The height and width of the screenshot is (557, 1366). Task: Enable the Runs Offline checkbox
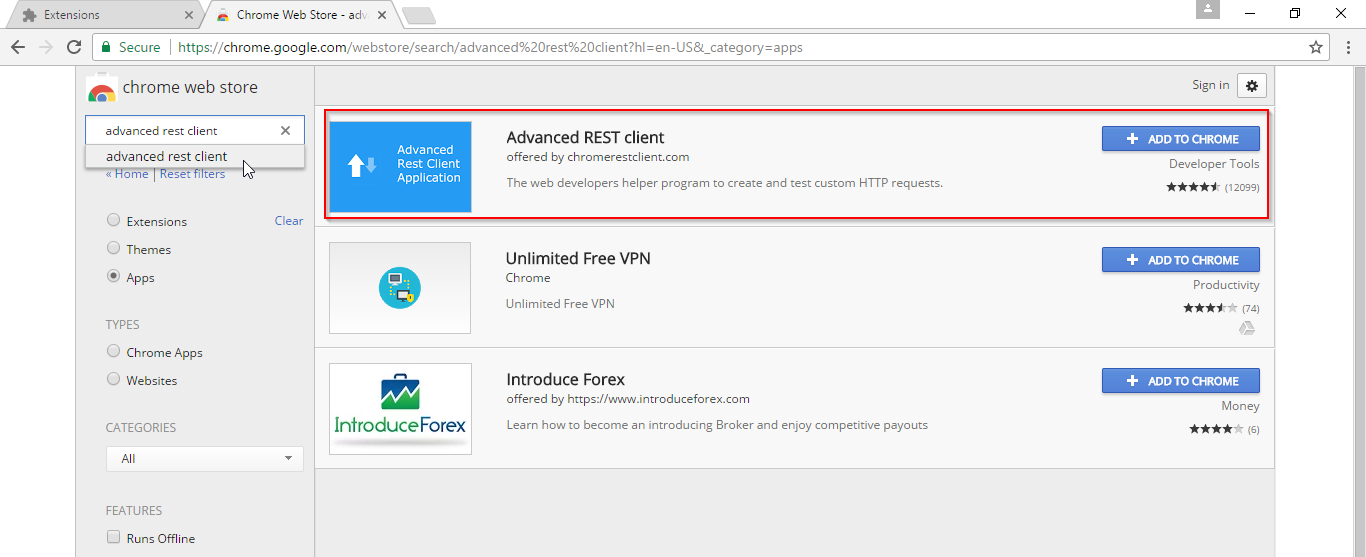(x=114, y=537)
